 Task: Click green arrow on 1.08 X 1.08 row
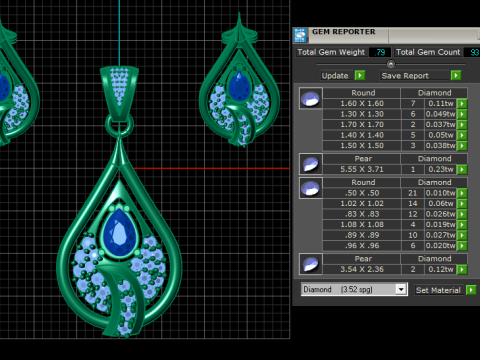(x=462, y=225)
